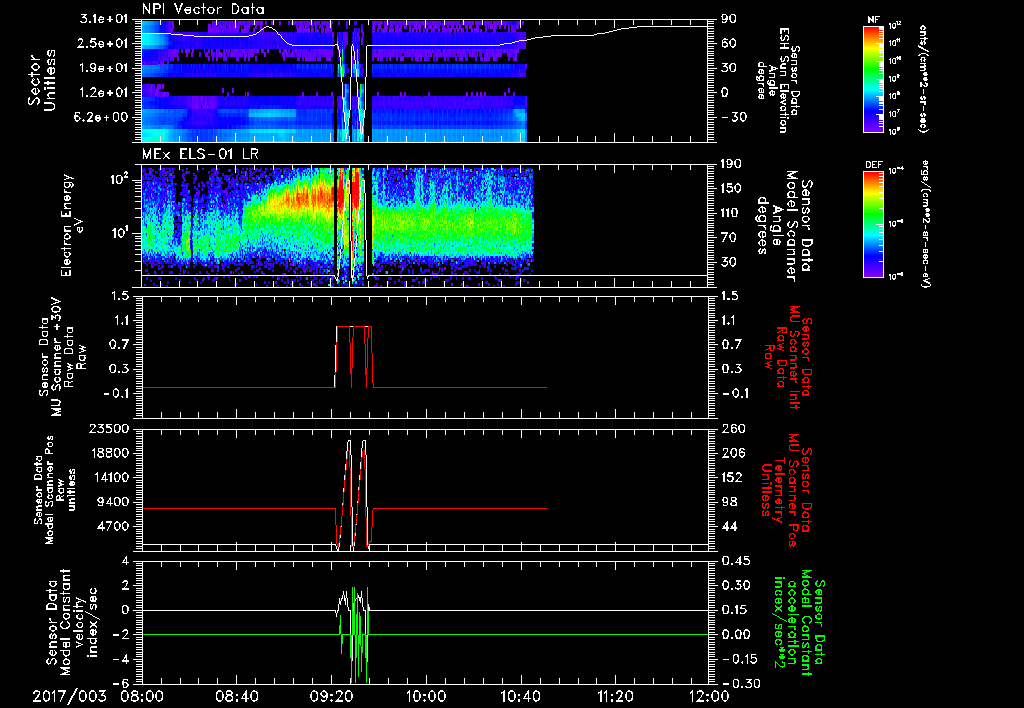Click the 90 sun elevation tick label
Screen dimensions: 1024x708
point(729,19)
